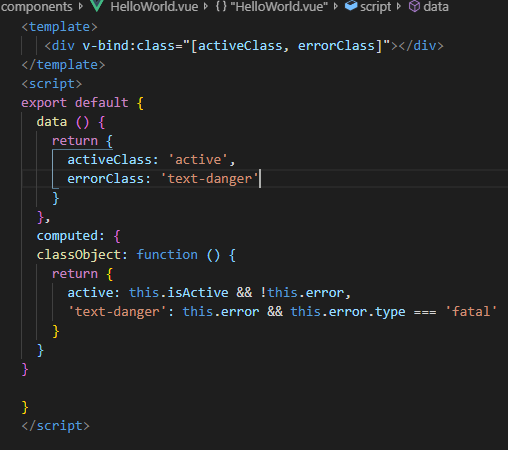Open the components breadcrumb folder
Viewport: 508px width, 450px height.
tap(36, 7)
